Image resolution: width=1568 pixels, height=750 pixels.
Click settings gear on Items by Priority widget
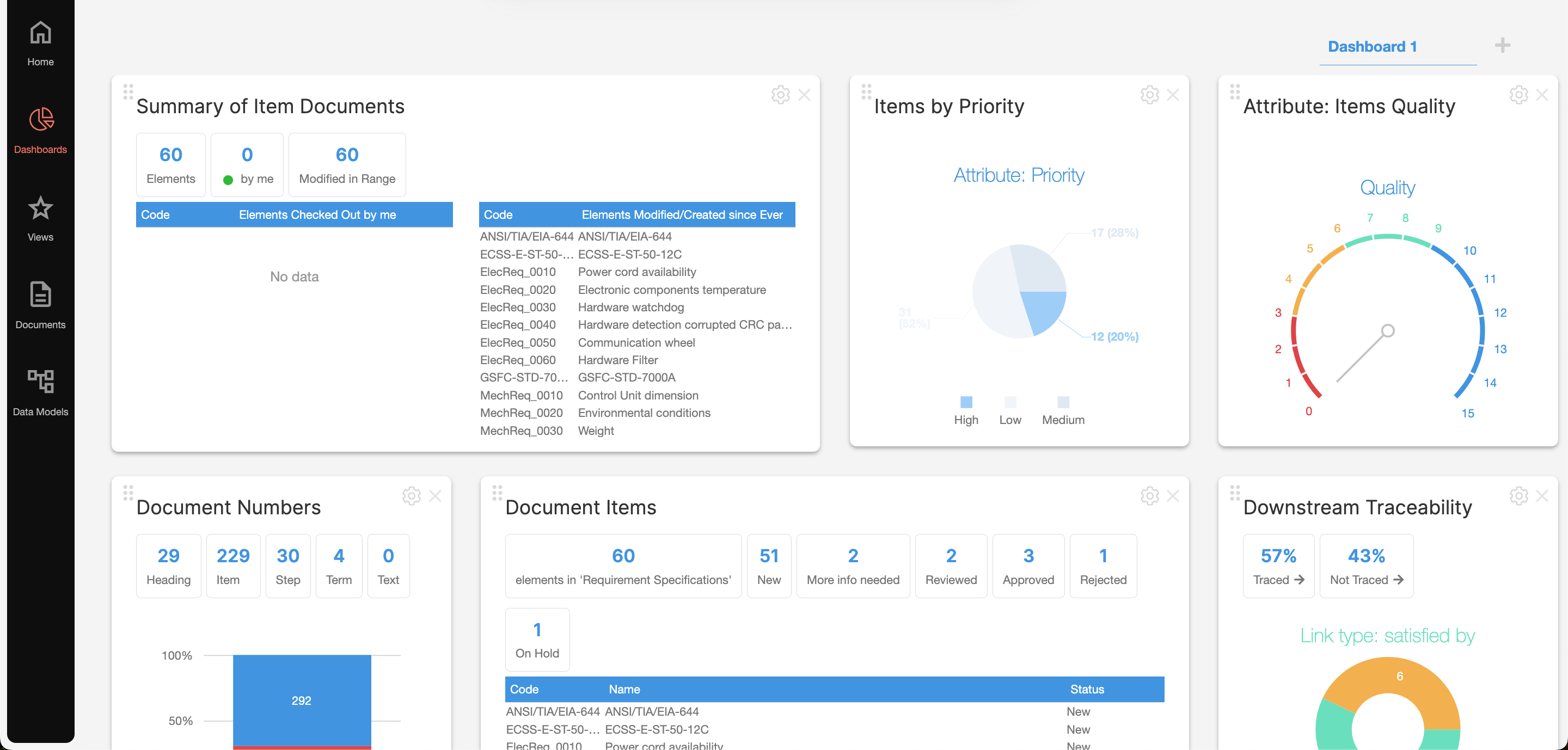coord(1150,95)
